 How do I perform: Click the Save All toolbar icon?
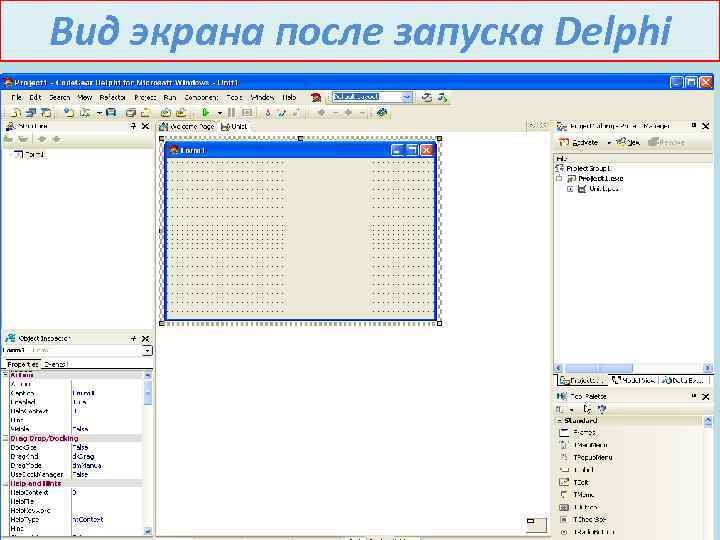tap(130, 112)
